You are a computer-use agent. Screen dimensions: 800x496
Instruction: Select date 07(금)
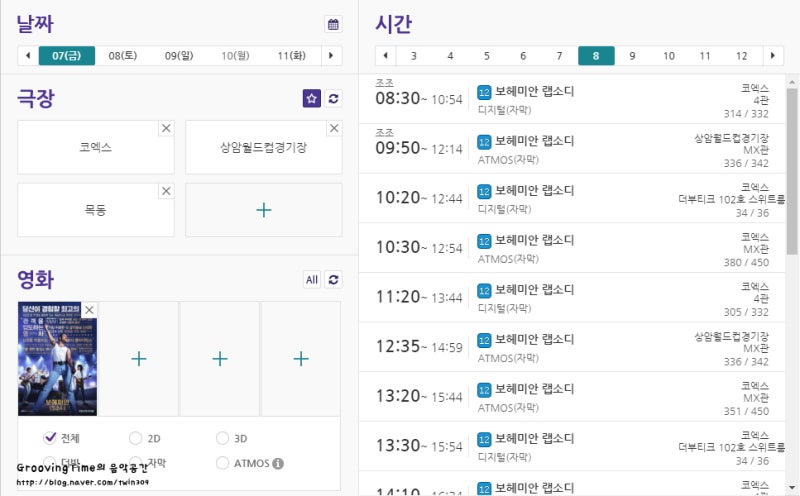pos(67,56)
